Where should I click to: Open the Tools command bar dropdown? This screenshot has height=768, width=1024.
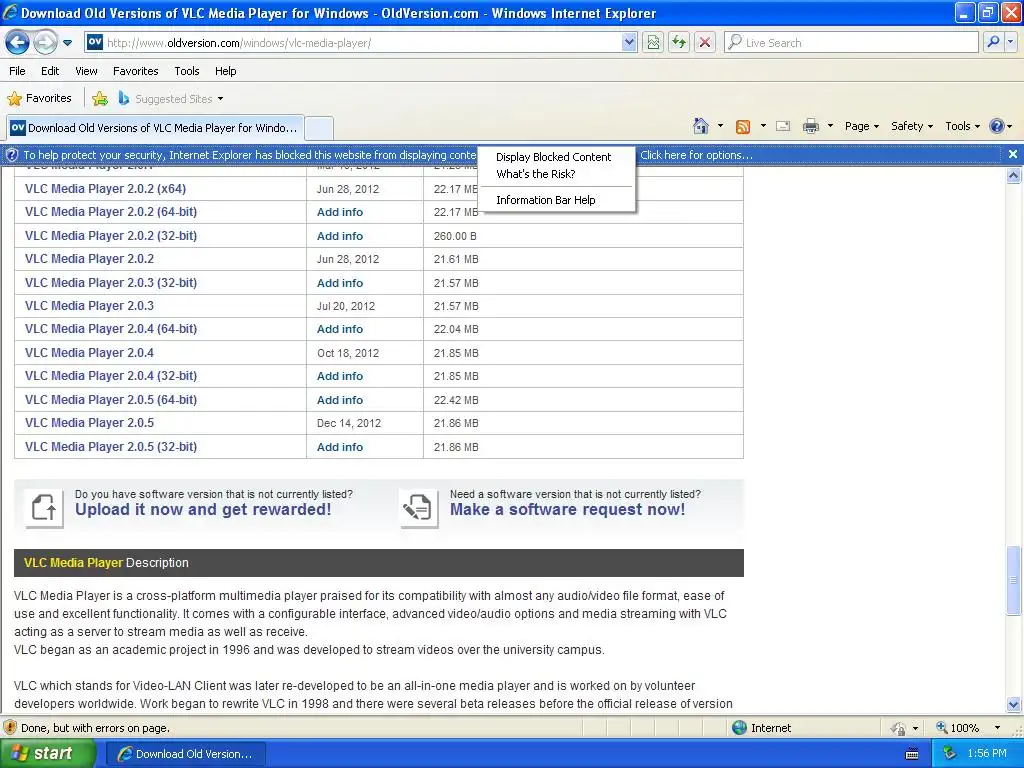point(962,126)
